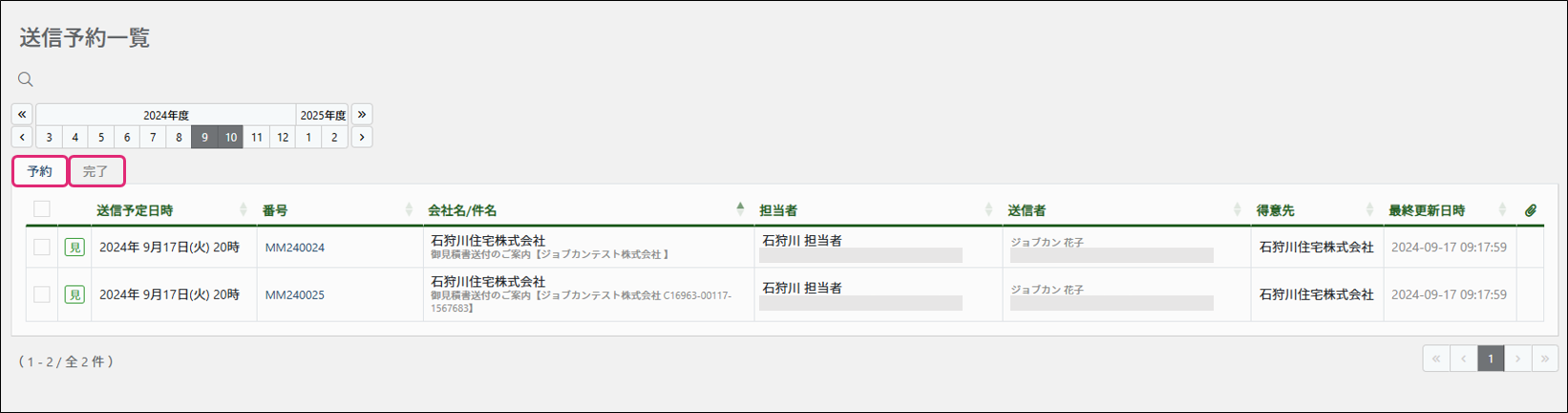
Task: Open the MM240024 number link
Action: (x=295, y=248)
